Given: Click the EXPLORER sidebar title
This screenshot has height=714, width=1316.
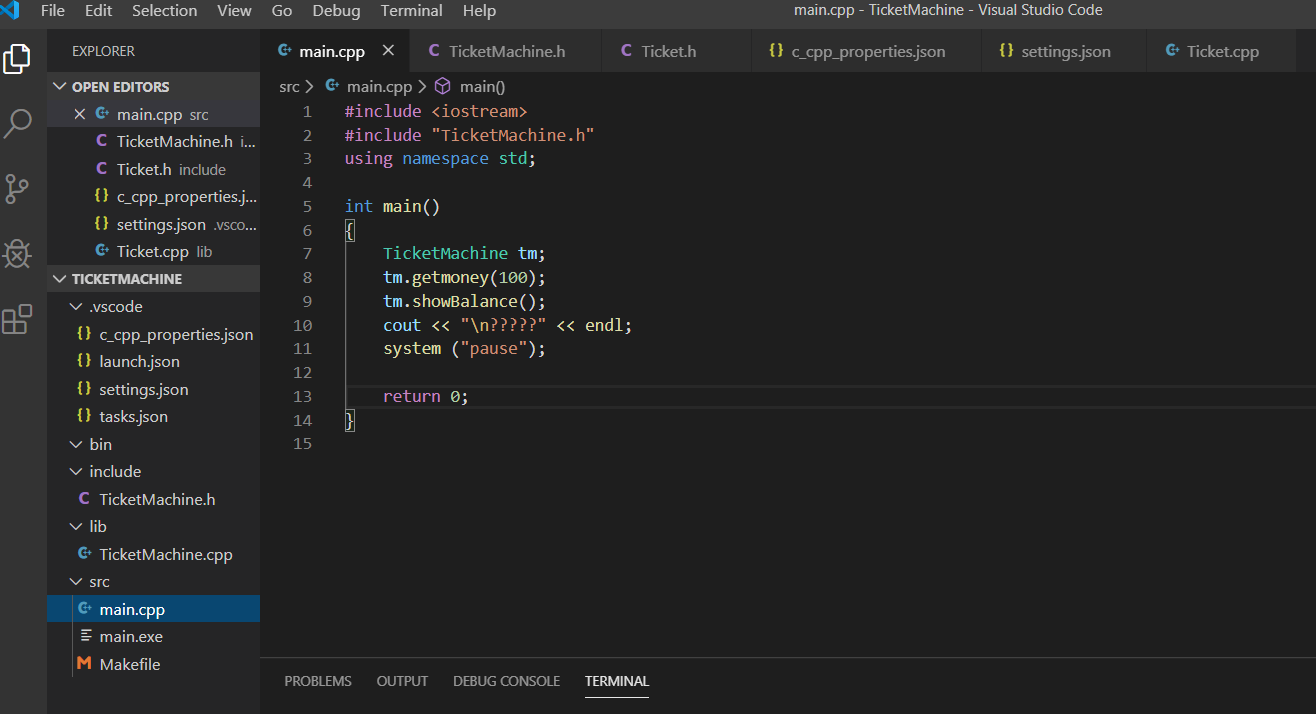Looking at the screenshot, I should 103,51.
